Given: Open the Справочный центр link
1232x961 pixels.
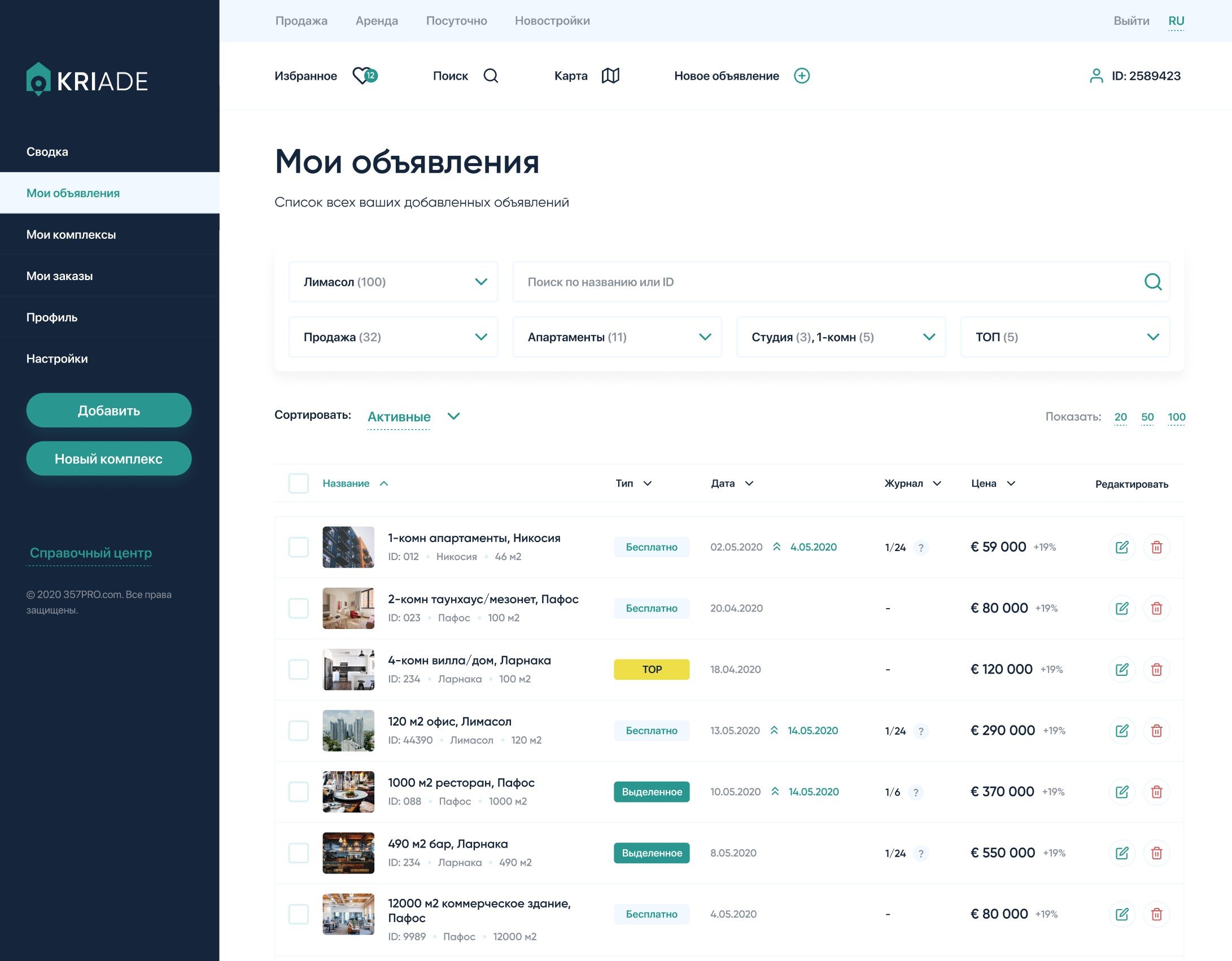Looking at the screenshot, I should (90, 553).
